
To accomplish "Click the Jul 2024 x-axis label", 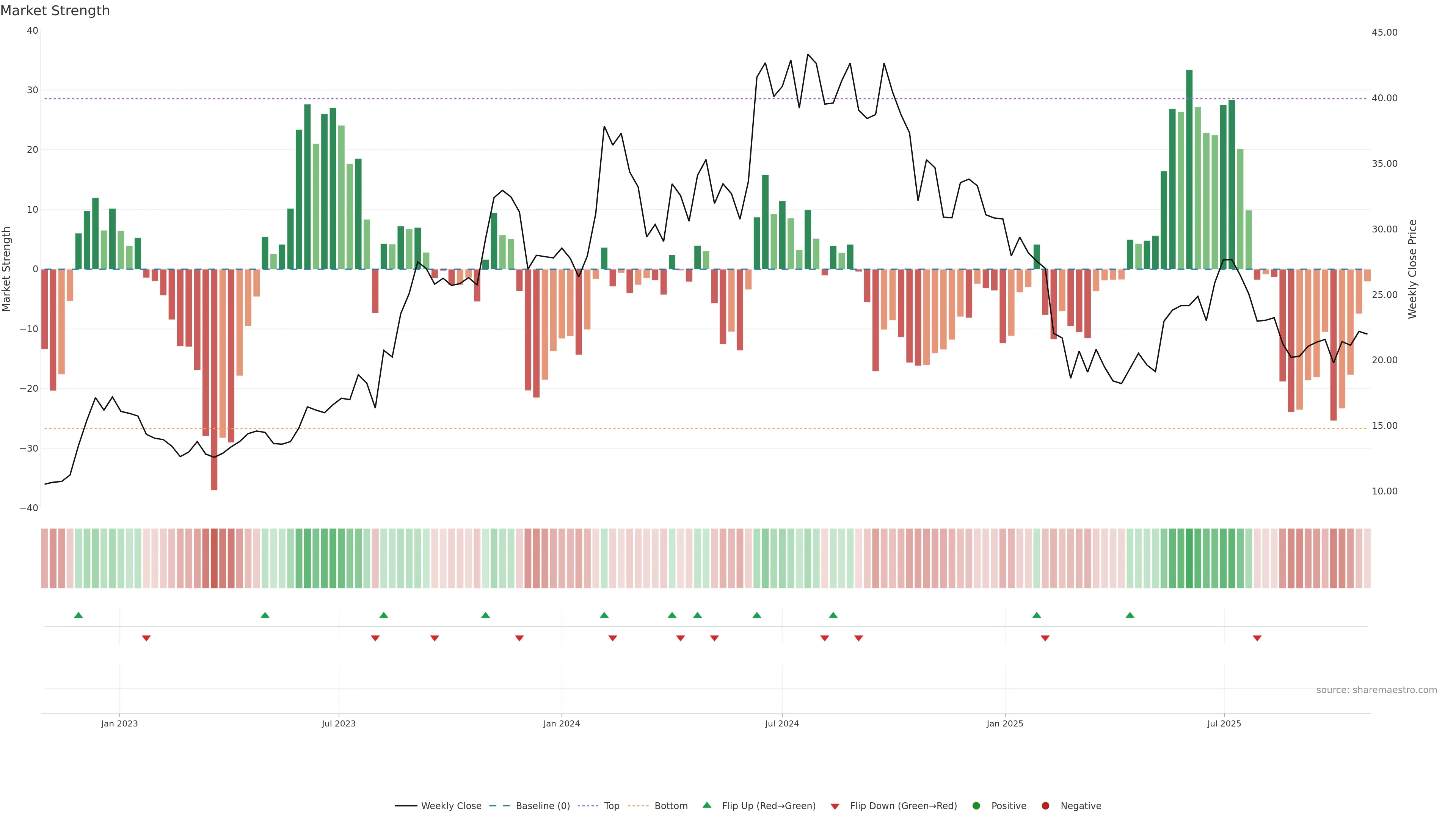I will [782, 723].
